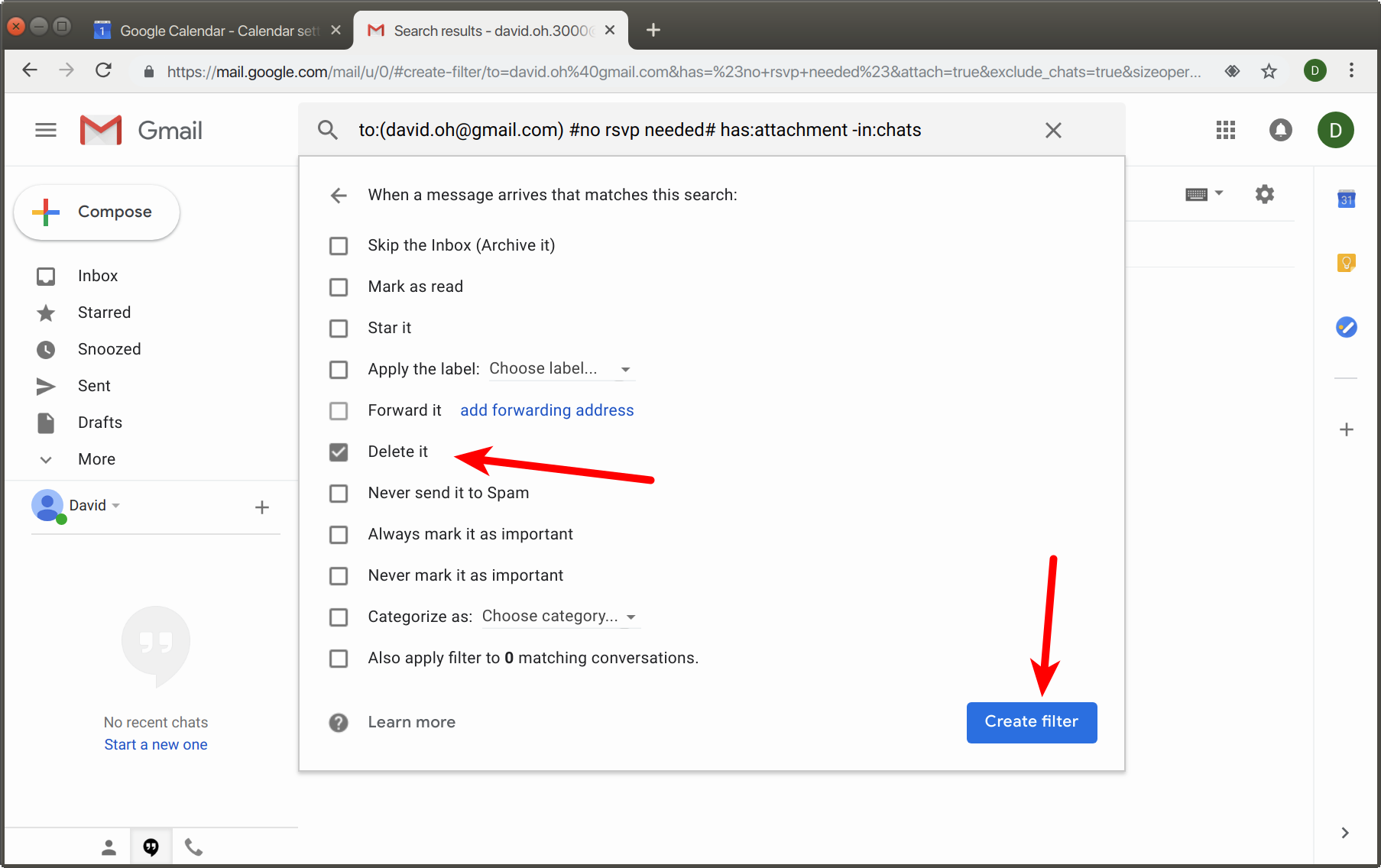Check Also apply filter to matching conversations
This screenshot has height=868, width=1381.
pos(339,659)
